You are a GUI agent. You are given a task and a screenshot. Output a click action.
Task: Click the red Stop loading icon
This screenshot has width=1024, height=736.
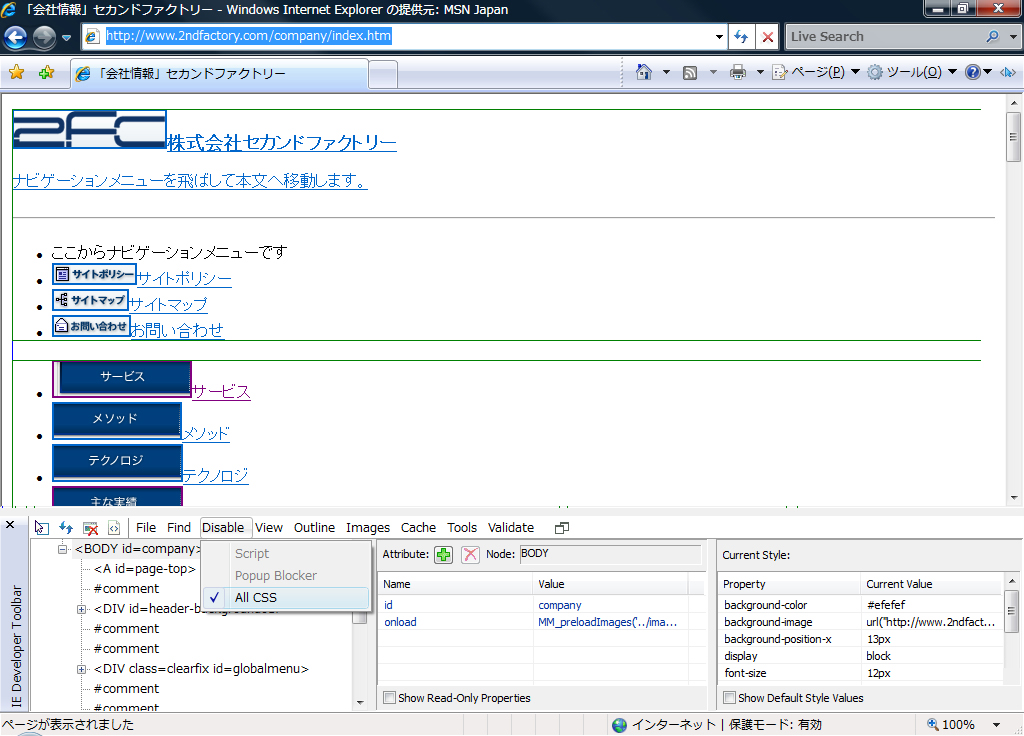(x=768, y=37)
